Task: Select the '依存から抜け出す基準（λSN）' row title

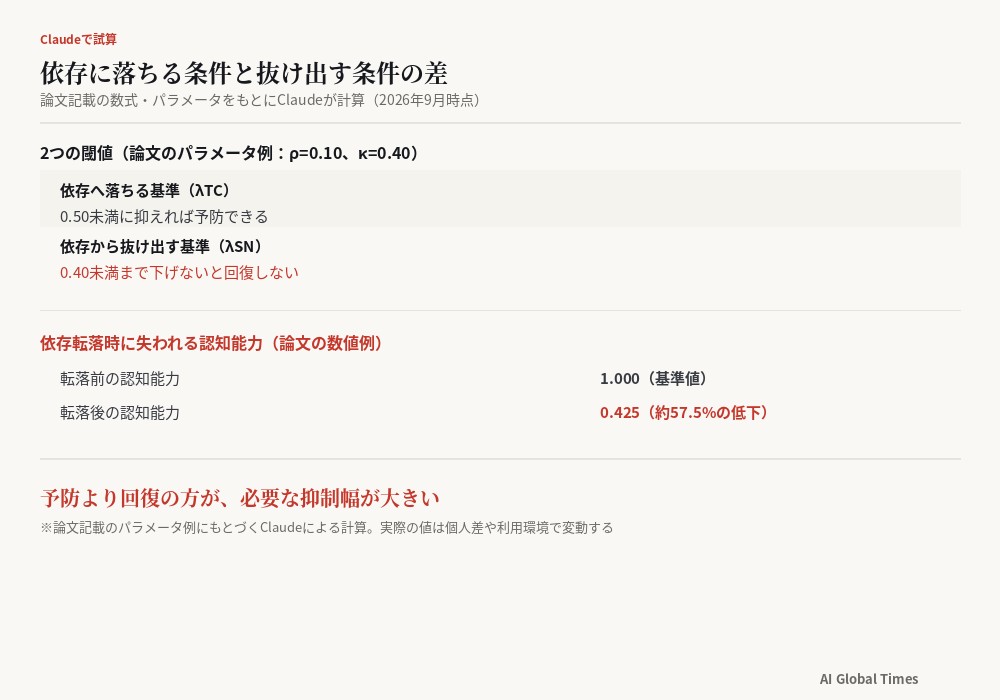Action: pos(163,246)
